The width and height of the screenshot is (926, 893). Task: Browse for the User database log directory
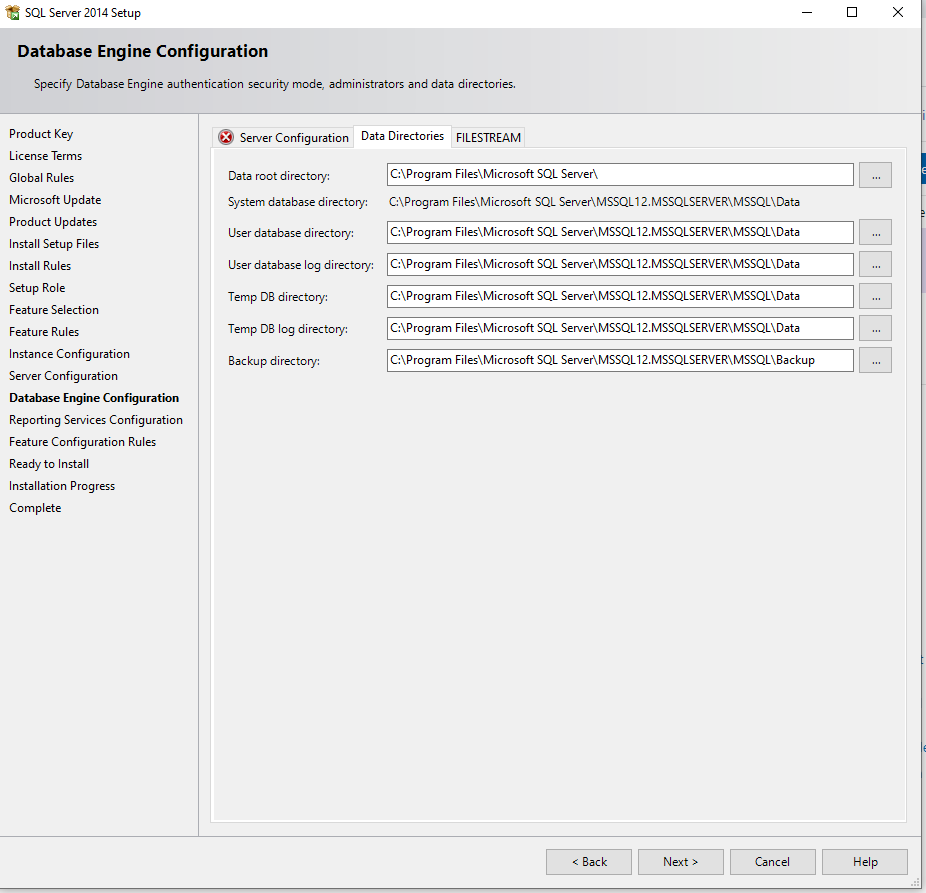(x=875, y=265)
